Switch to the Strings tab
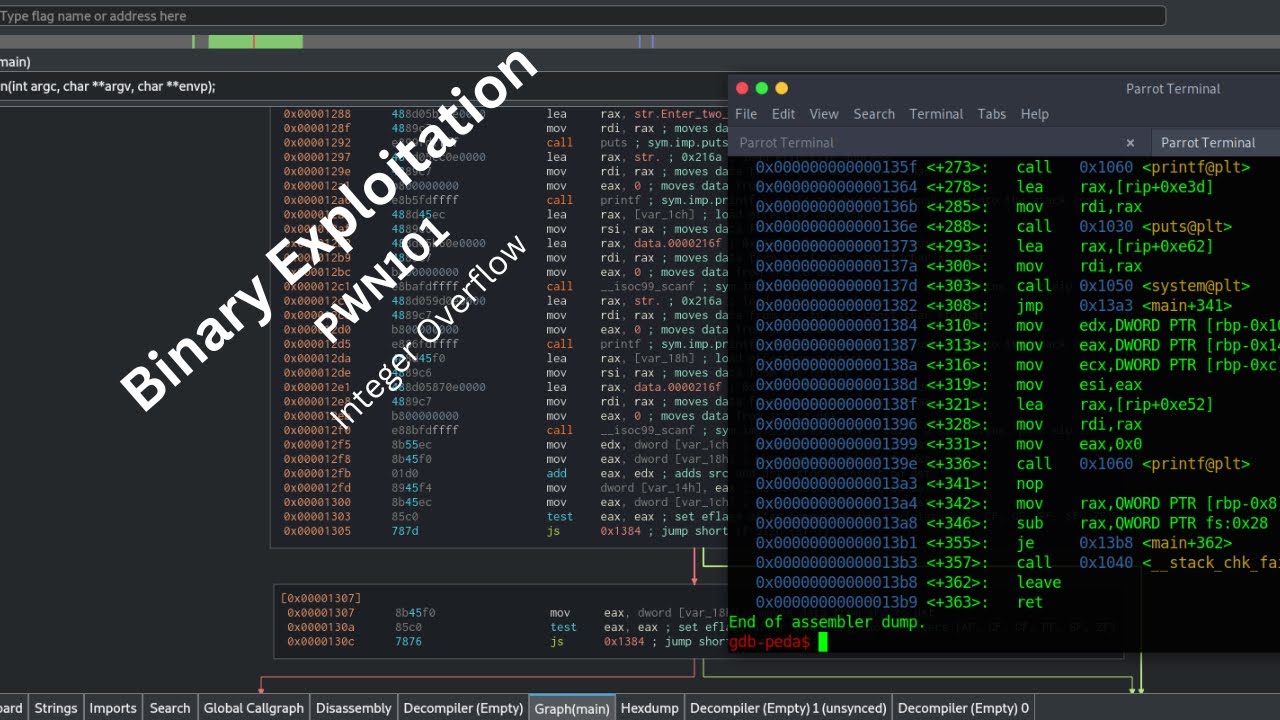This screenshot has width=1280, height=720. click(56, 708)
